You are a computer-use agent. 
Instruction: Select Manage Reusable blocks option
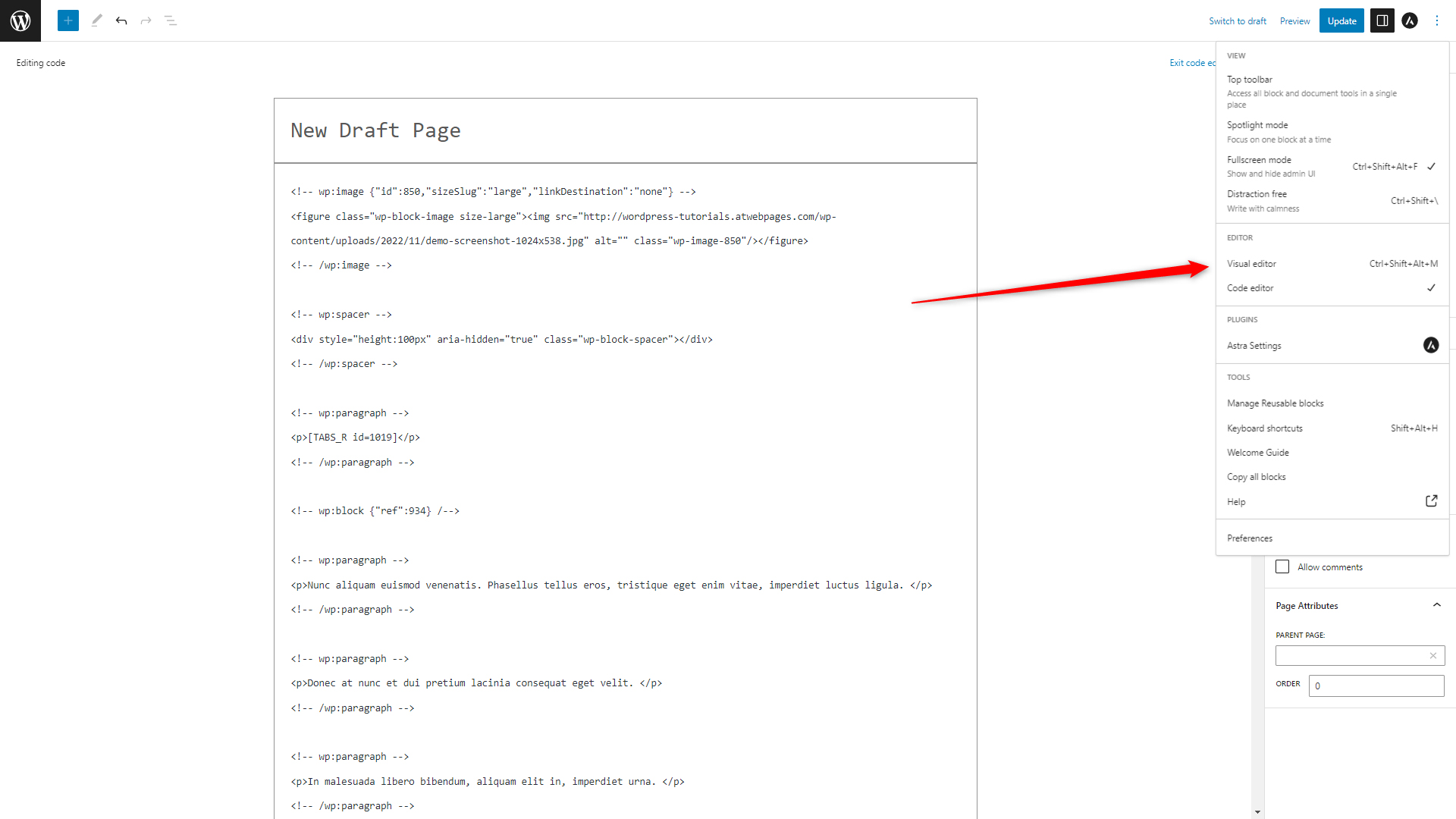pyautogui.click(x=1275, y=403)
